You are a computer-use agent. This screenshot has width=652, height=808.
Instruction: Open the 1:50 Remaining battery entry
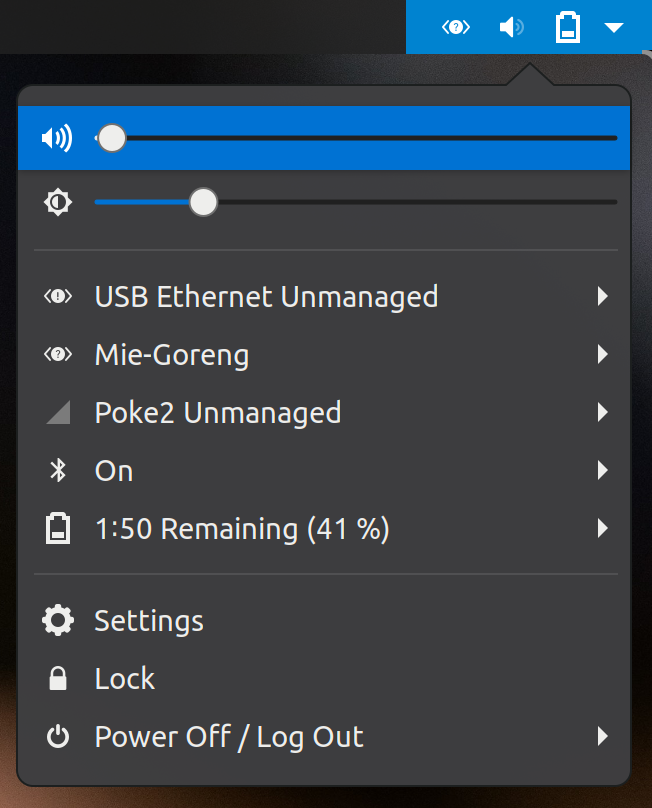(324, 529)
